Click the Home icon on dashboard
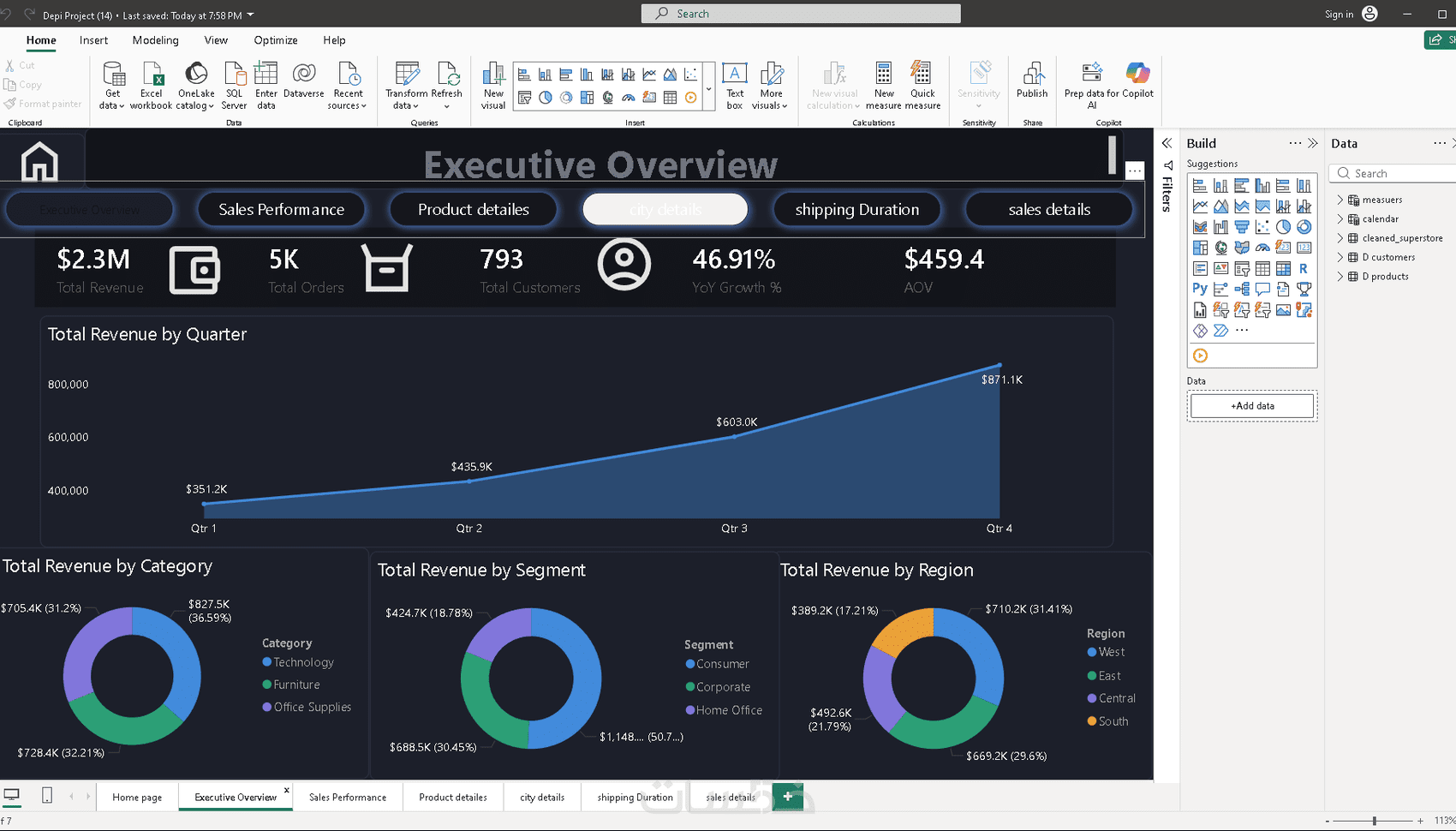This screenshot has width=1456, height=831. (x=39, y=161)
